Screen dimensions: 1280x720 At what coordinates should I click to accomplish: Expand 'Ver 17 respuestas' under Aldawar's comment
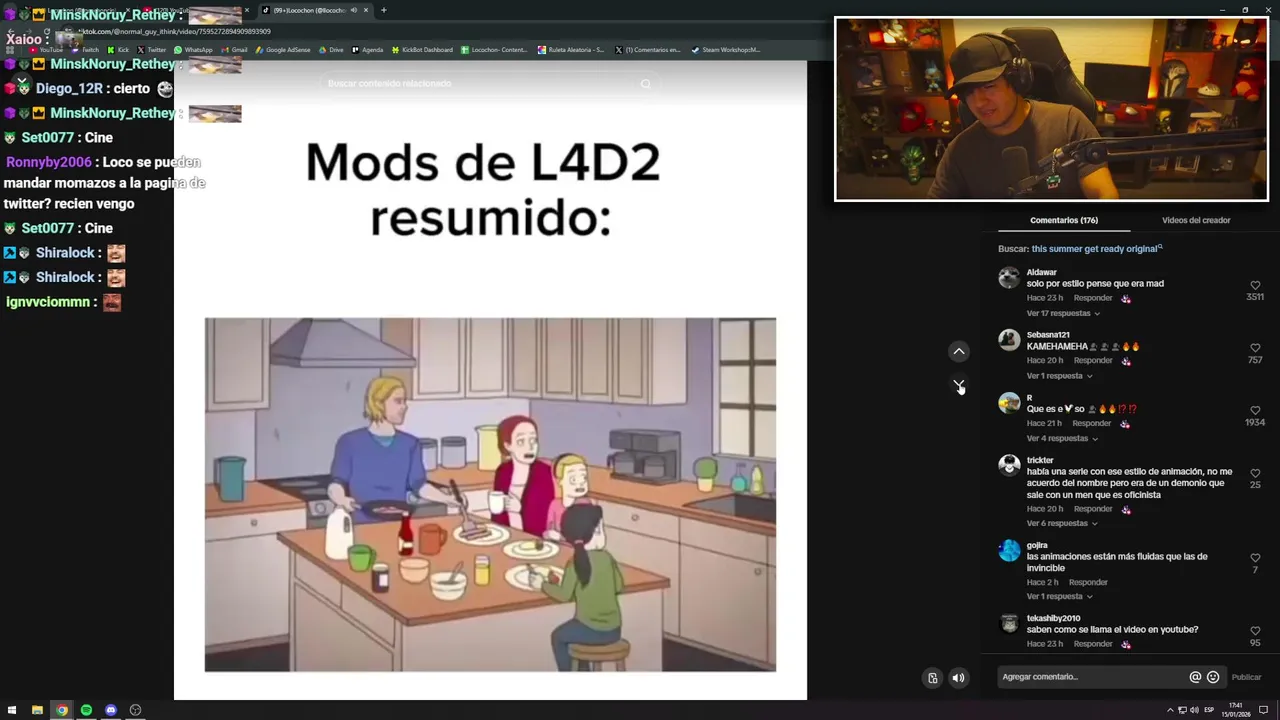(x=1063, y=313)
